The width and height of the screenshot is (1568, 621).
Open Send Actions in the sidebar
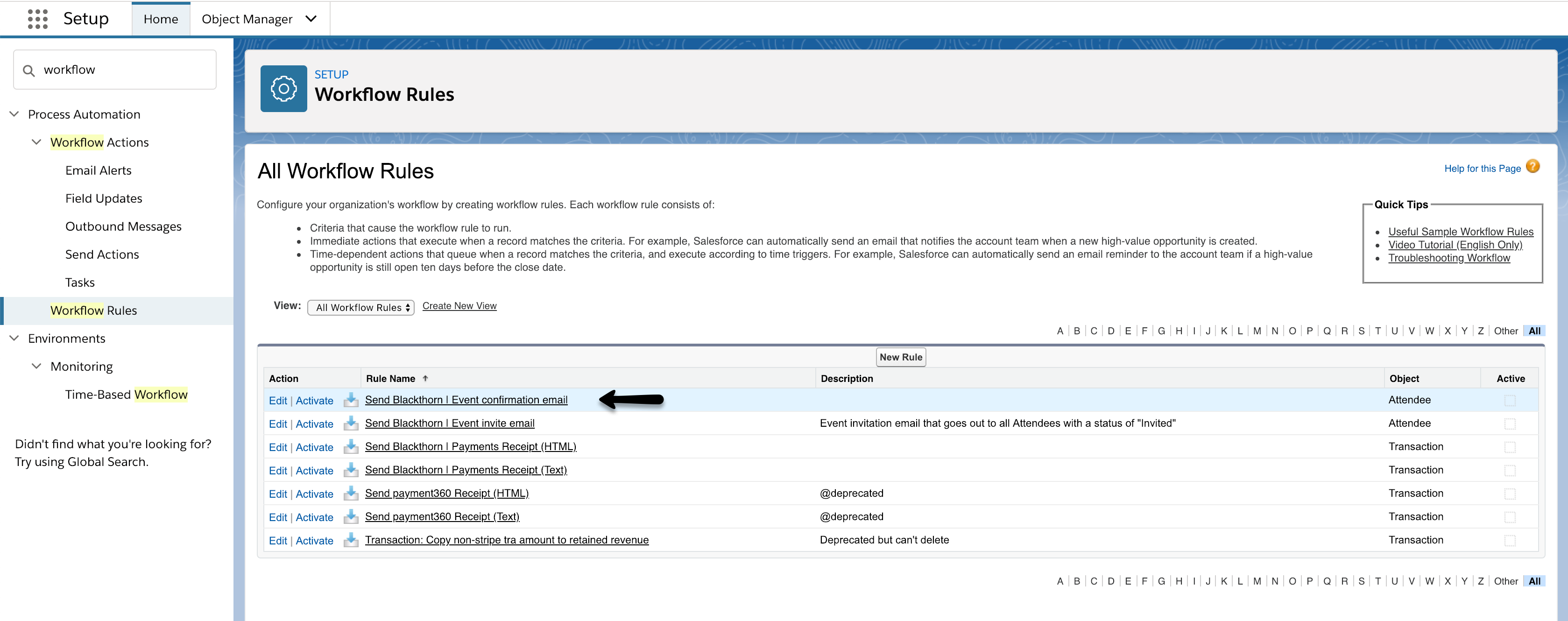(x=102, y=254)
